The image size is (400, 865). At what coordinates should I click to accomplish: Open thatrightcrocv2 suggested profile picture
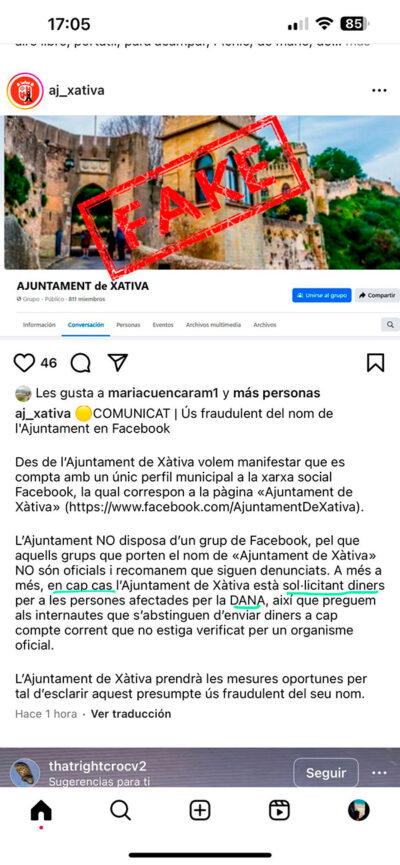(x=25, y=773)
